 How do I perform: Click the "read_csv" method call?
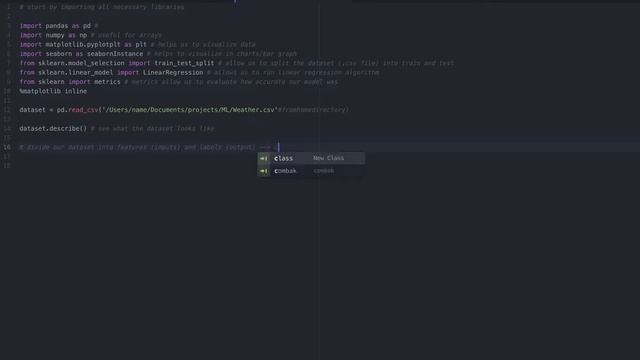83,110
